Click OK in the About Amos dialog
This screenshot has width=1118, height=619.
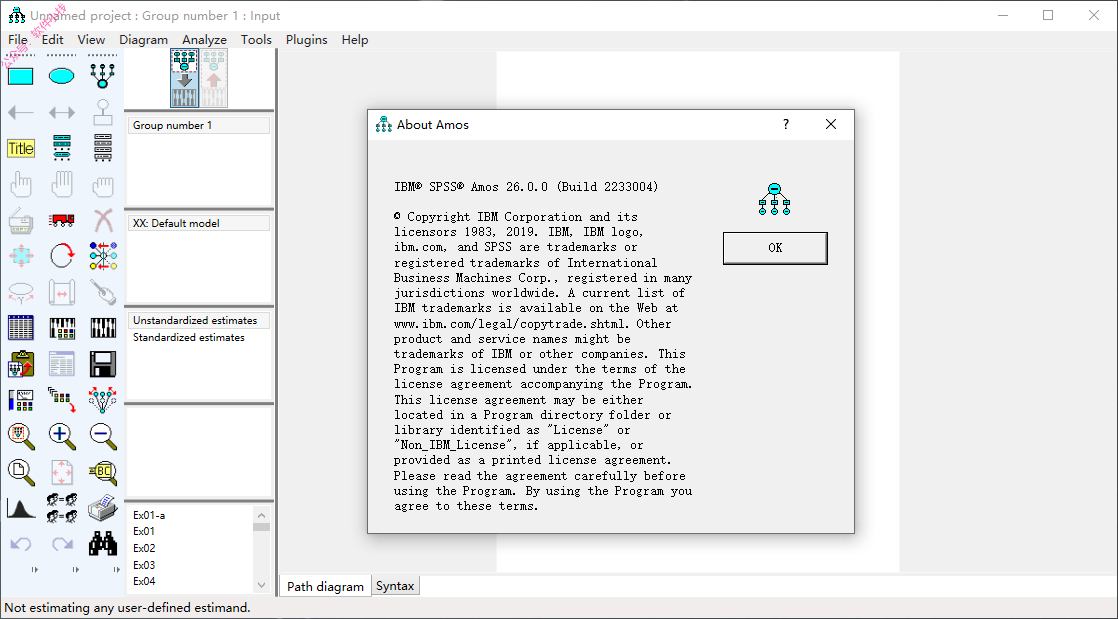coord(775,248)
